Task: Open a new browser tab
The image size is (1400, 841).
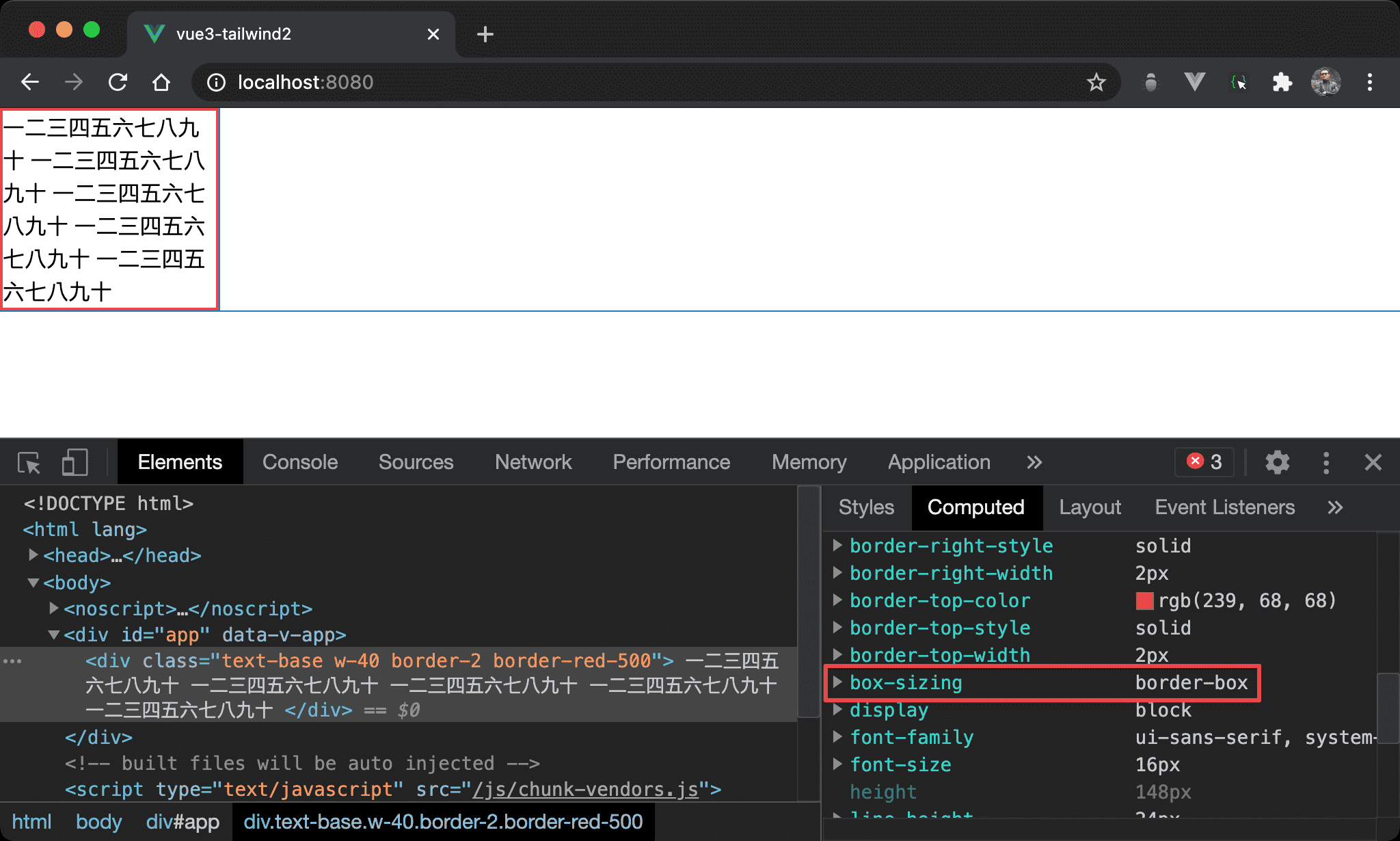Action: click(485, 34)
